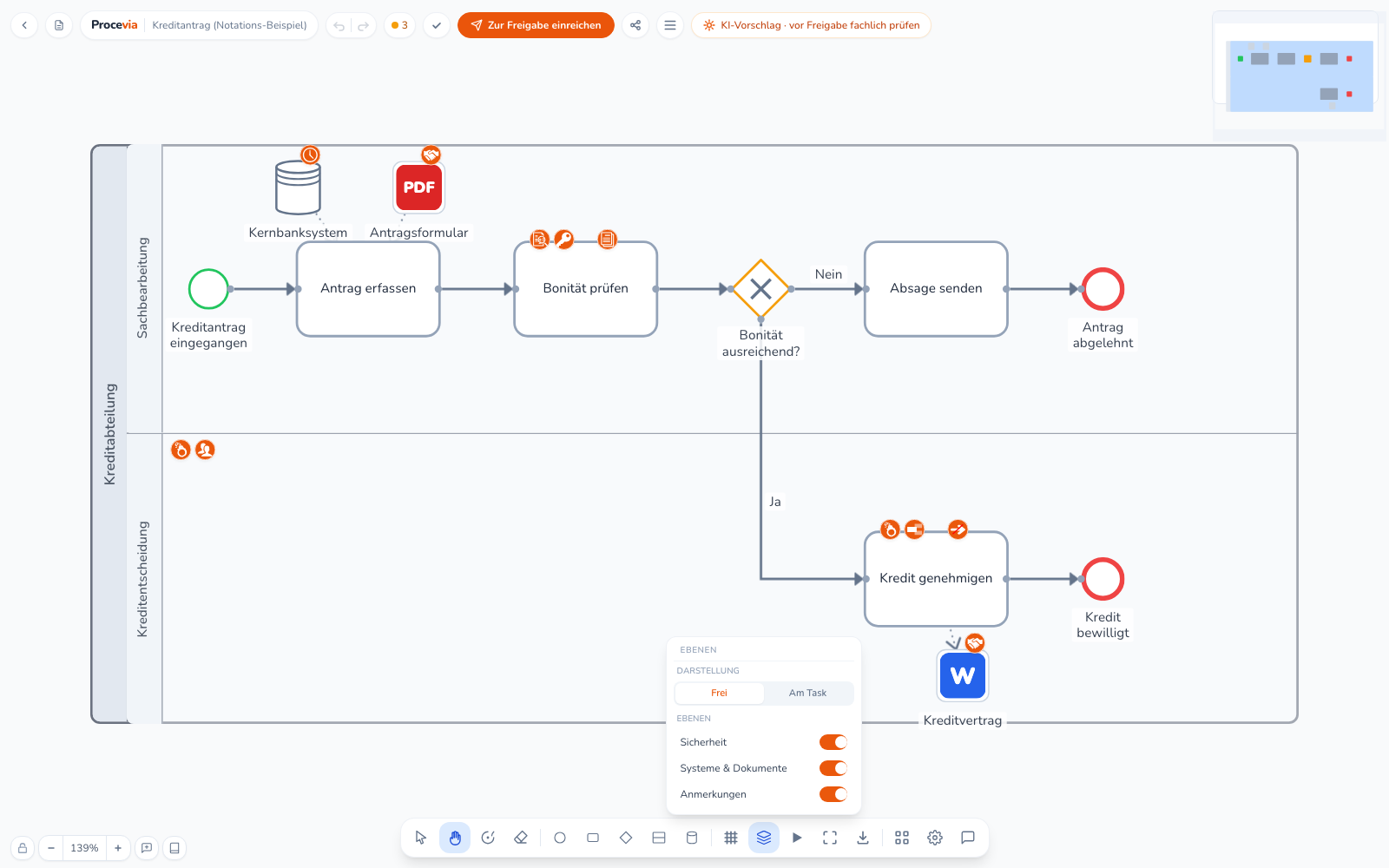The height and width of the screenshot is (868, 1389).
Task: Add a circle event shape
Action: 560,838
